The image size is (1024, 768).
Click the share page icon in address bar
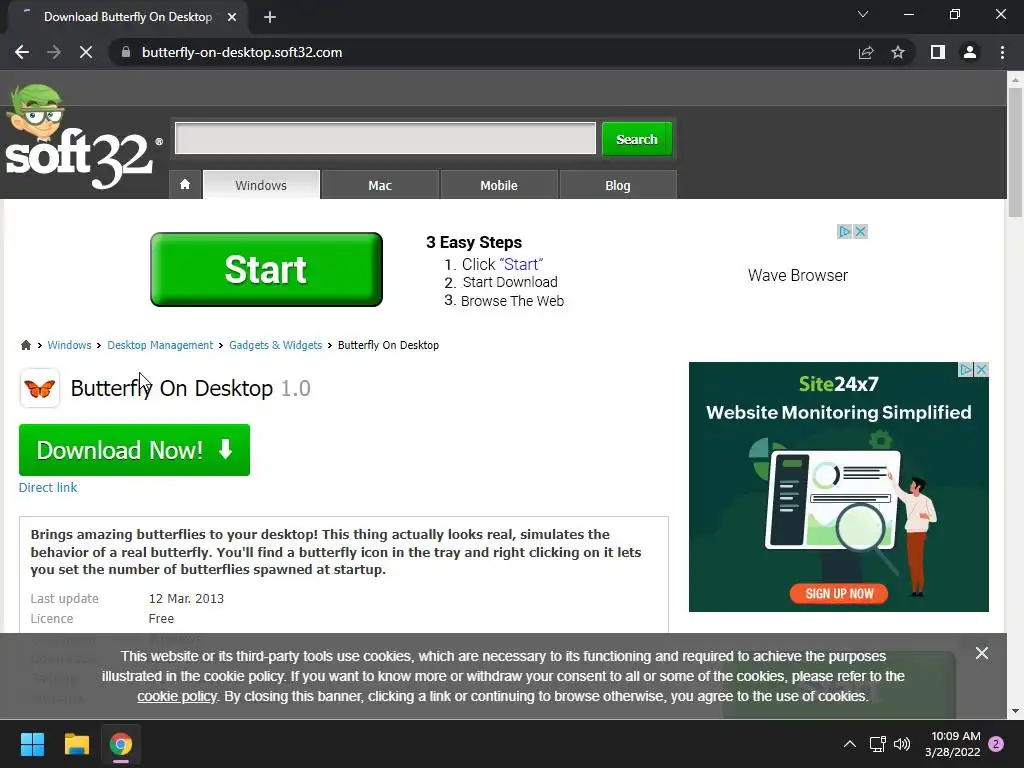point(866,52)
